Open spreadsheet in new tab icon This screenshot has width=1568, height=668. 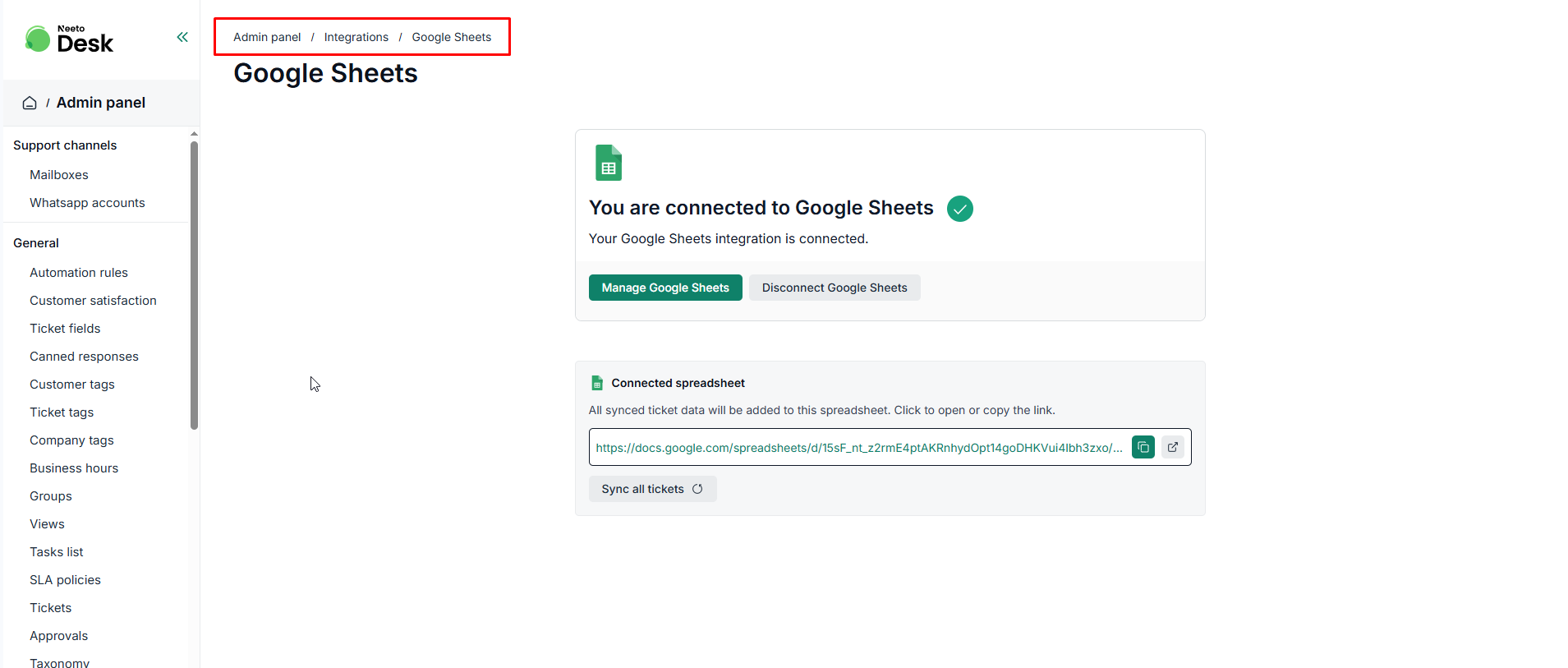(1172, 447)
